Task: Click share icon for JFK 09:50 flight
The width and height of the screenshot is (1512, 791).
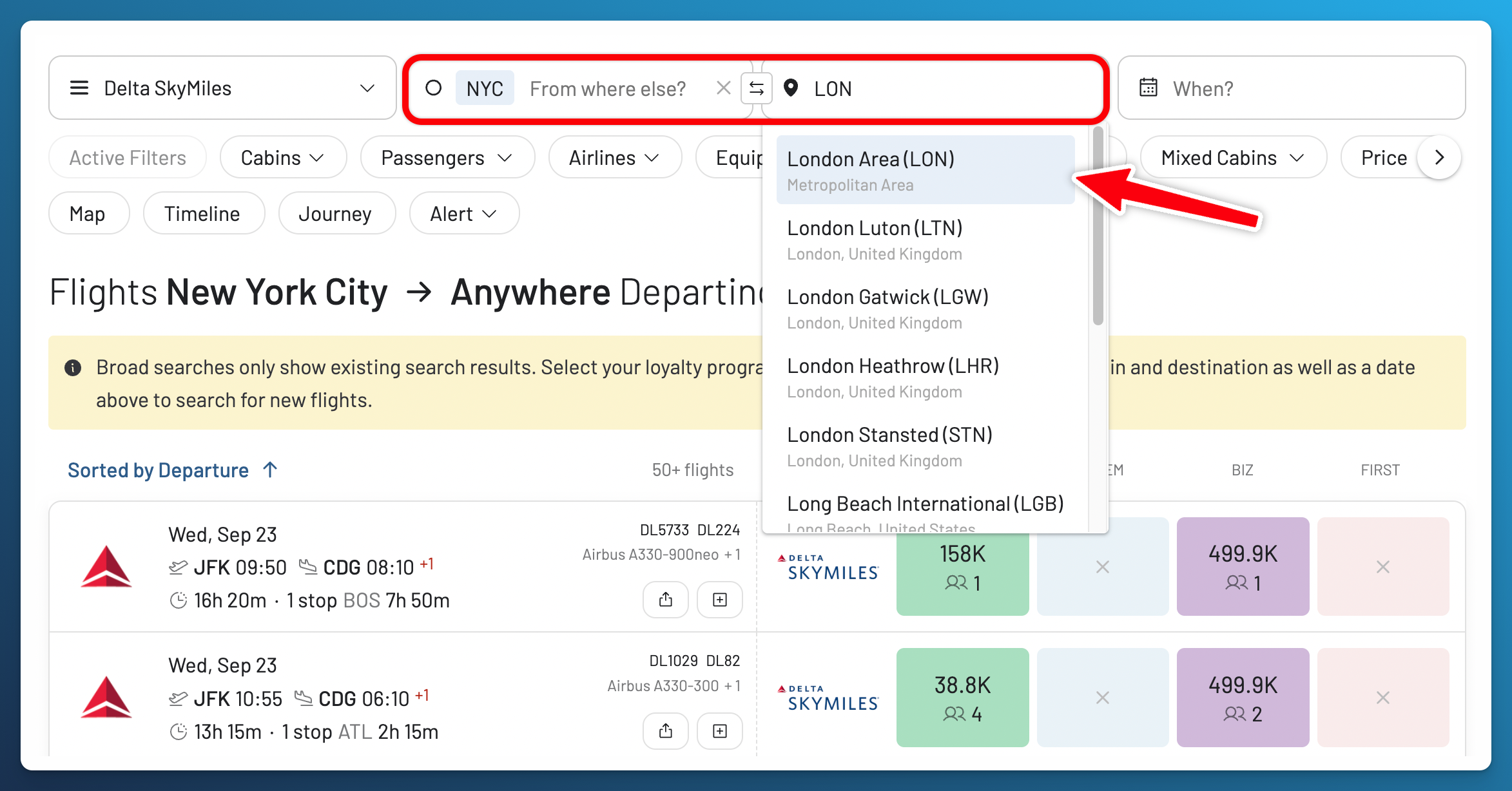Action: 666,600
